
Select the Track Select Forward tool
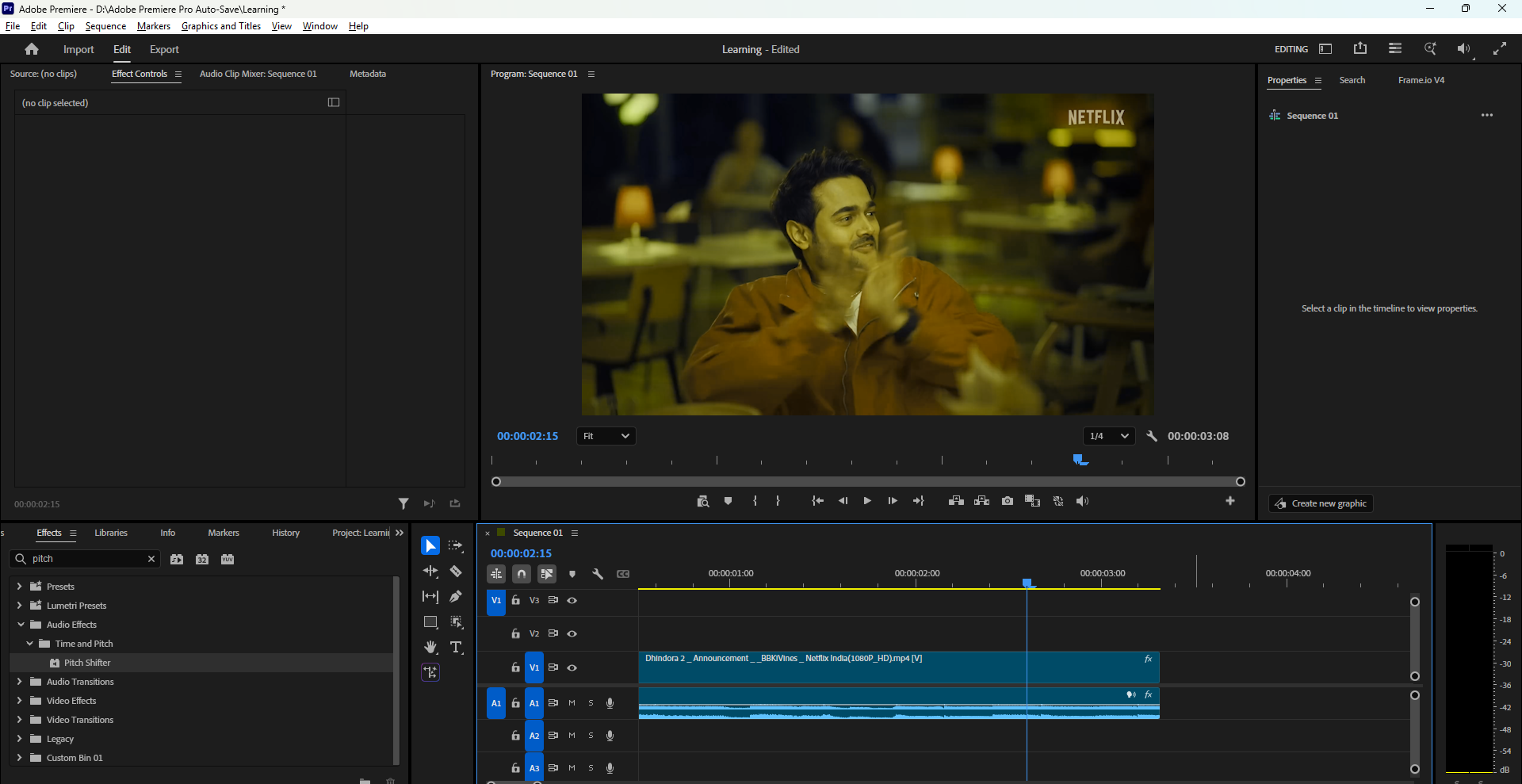point(456,546)
